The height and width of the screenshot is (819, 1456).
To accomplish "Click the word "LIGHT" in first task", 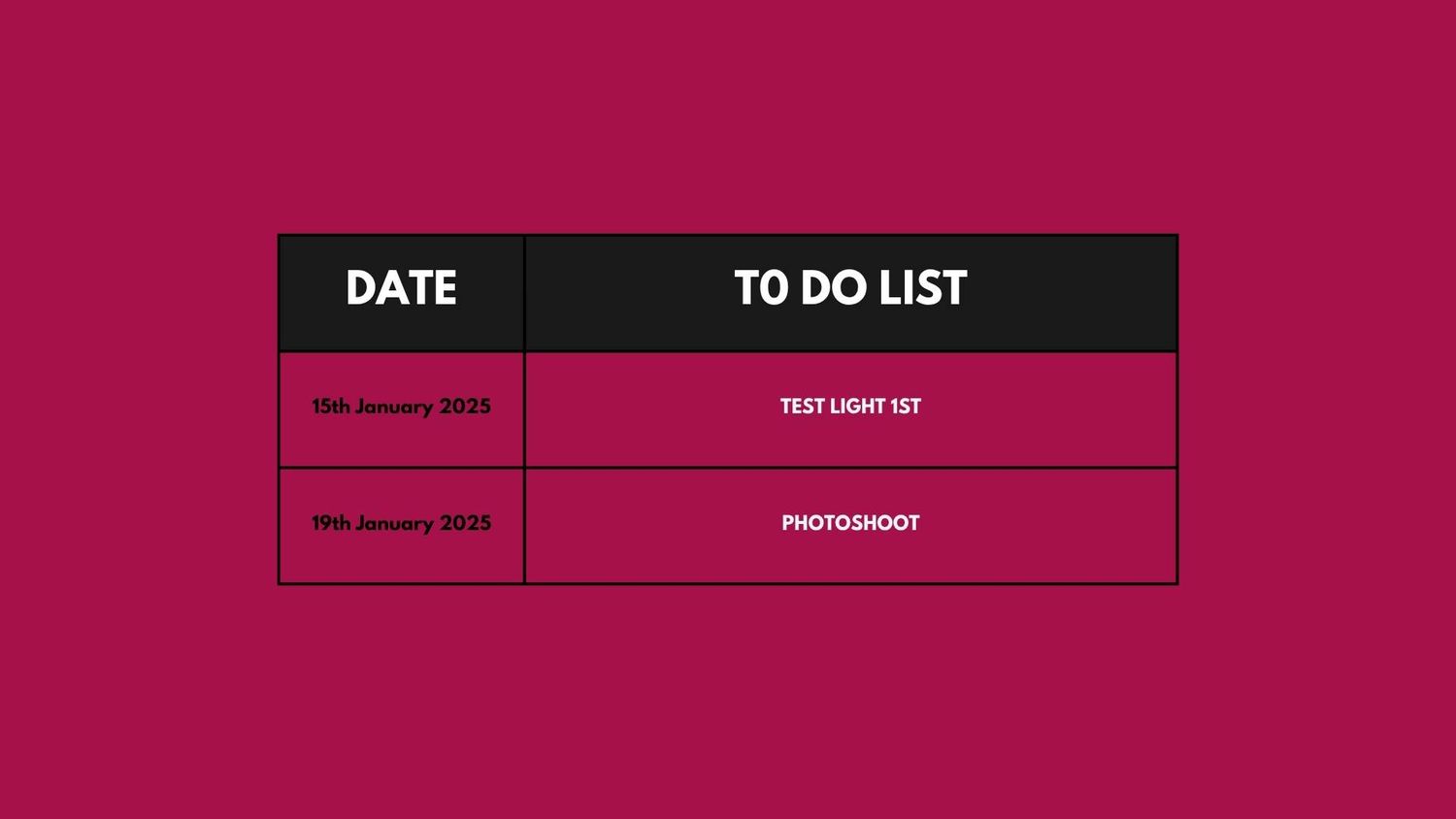I will point(858,407).
